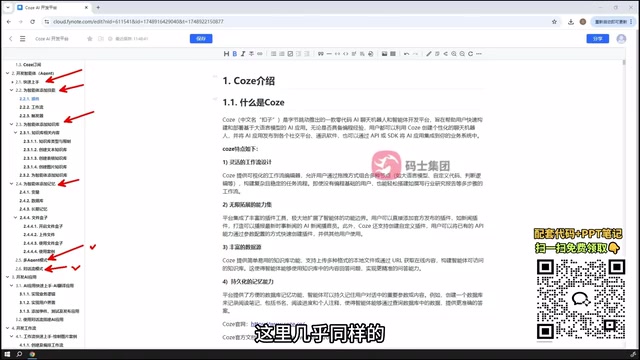
Task: Reload the page in the browser
Action: coord(33,22)
